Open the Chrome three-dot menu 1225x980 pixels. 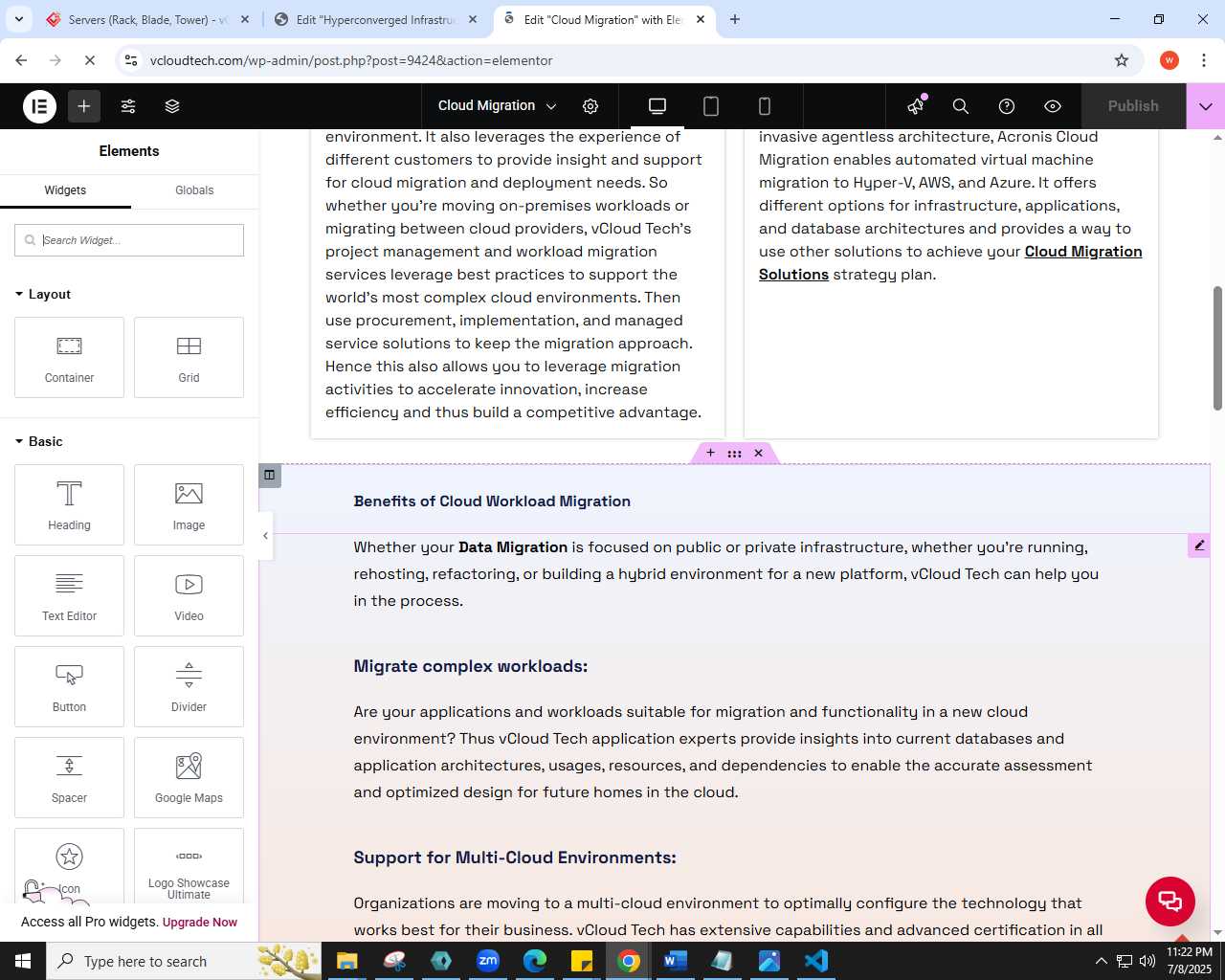tap(1204, 60)
